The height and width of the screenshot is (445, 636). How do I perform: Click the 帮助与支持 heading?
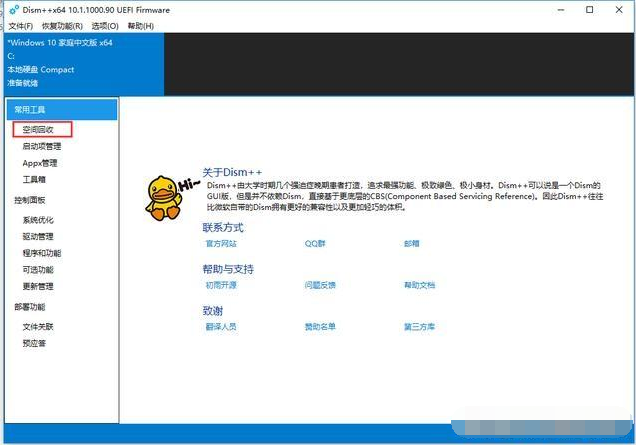click(x=228, y=269)
